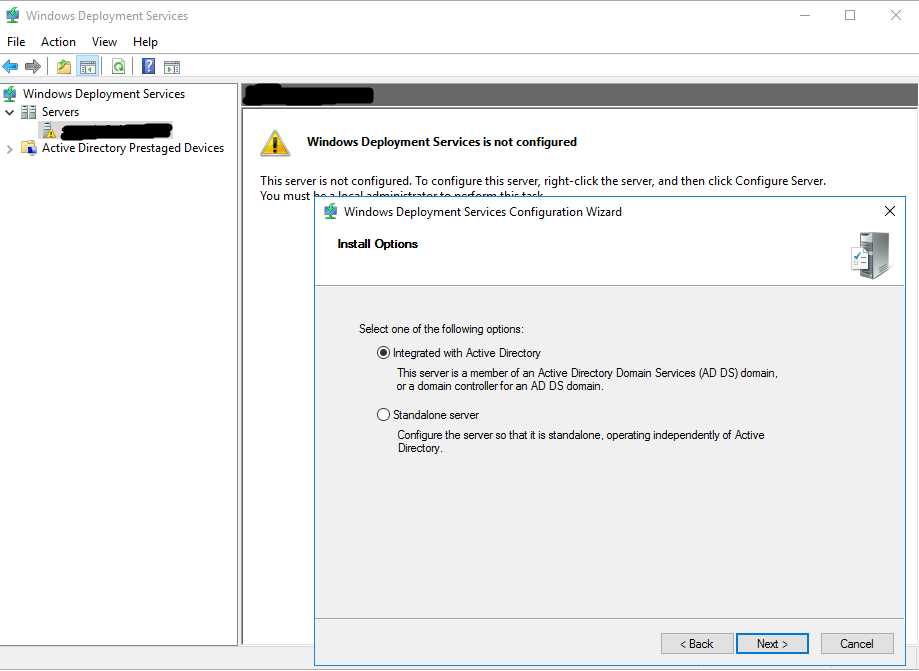
Task: Expand Active Directory Prestaged Devices node
Action: 9,149
